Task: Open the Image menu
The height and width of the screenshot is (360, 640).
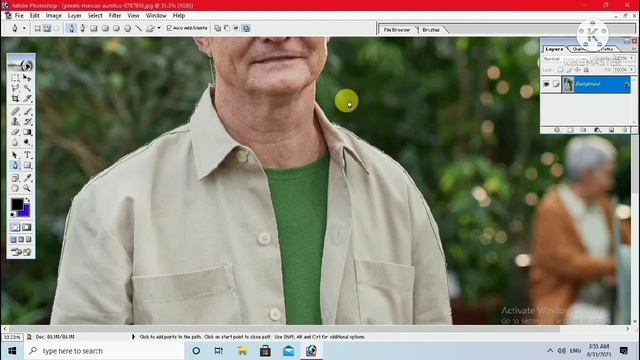Action: coord(53,16)
